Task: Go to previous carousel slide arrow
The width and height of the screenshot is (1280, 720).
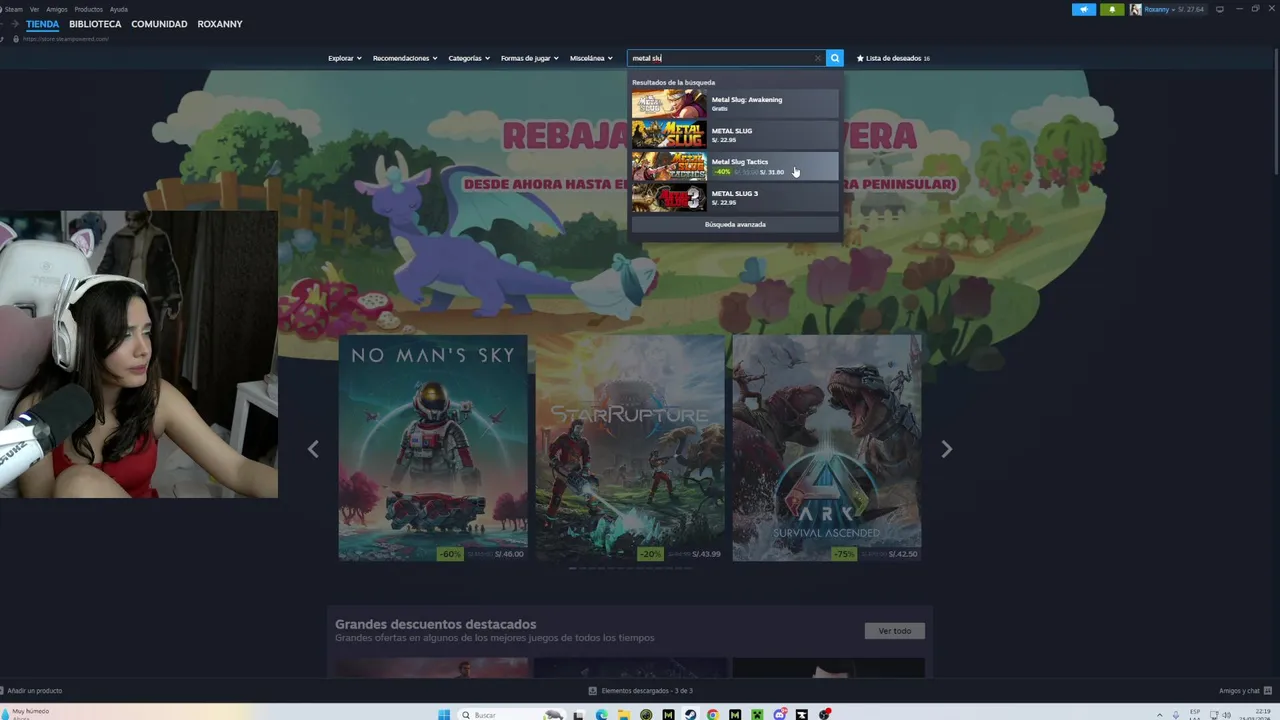Action: (313, 449)
